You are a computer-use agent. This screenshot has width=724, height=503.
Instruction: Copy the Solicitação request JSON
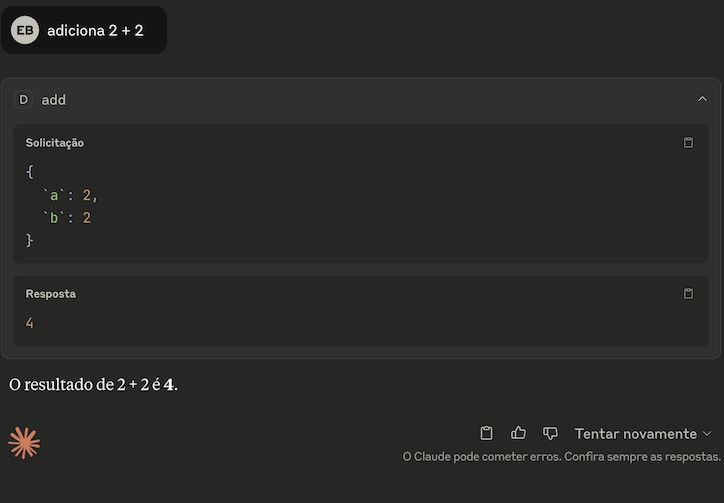coord(688,143)
